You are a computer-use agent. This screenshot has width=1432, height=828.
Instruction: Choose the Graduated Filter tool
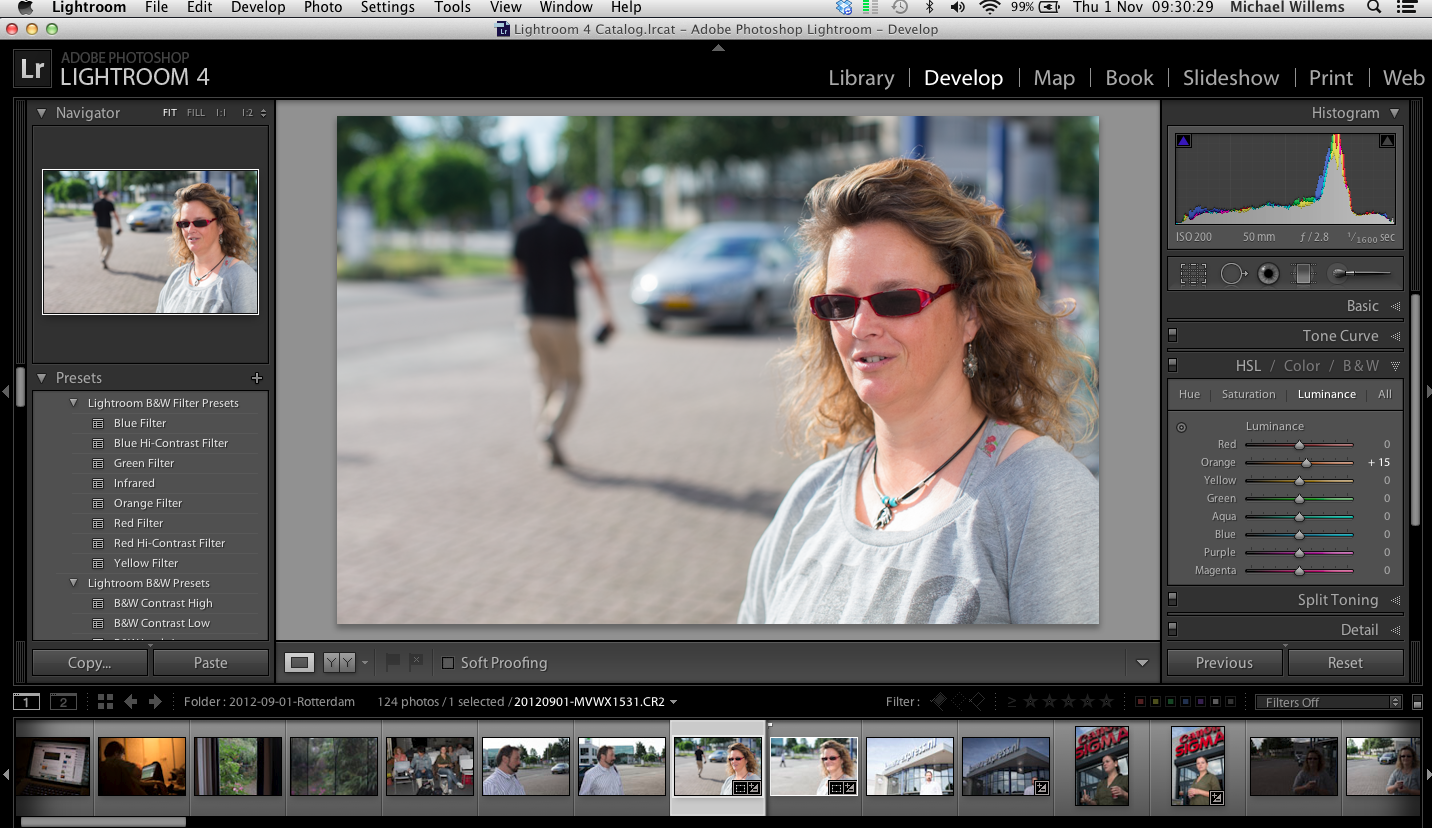click(x=1302, y=274)
